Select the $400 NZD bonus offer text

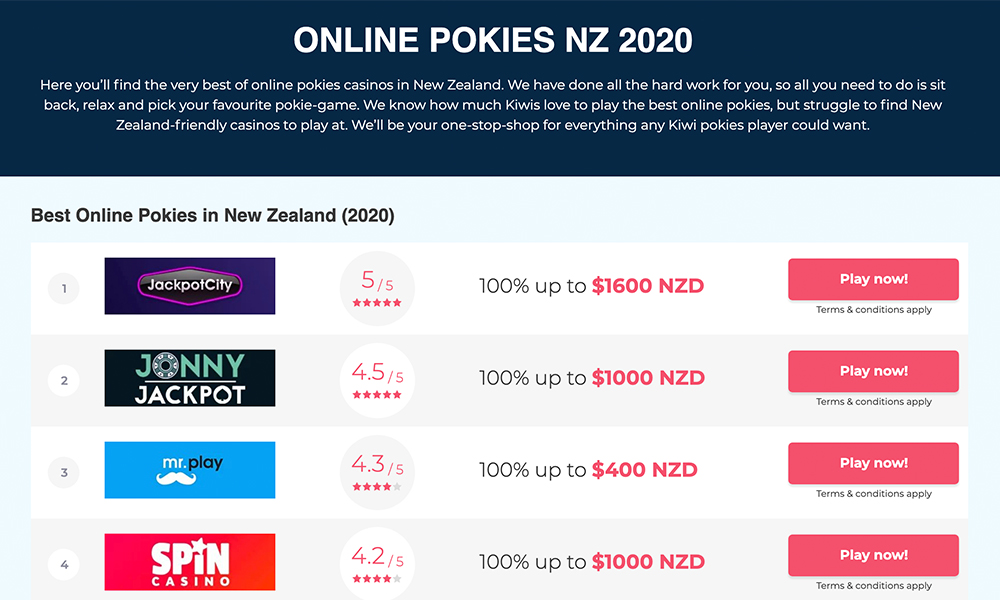pos(644,470)
